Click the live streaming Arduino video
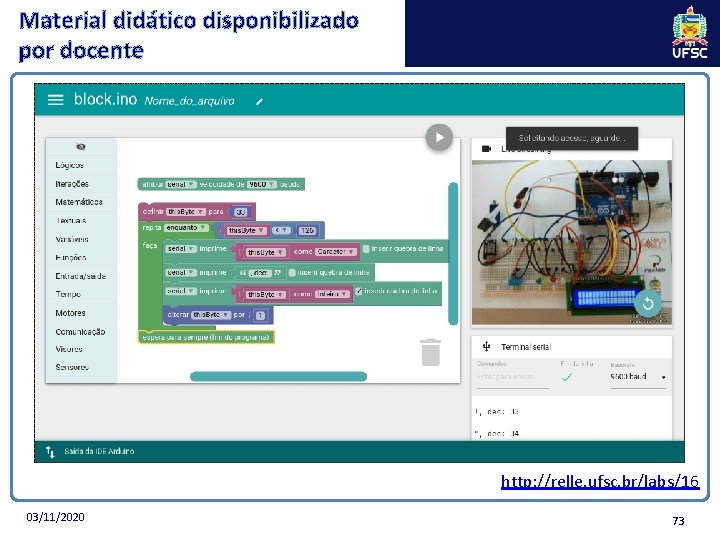This screenshot has height=540, width=720. coord(571,242)
